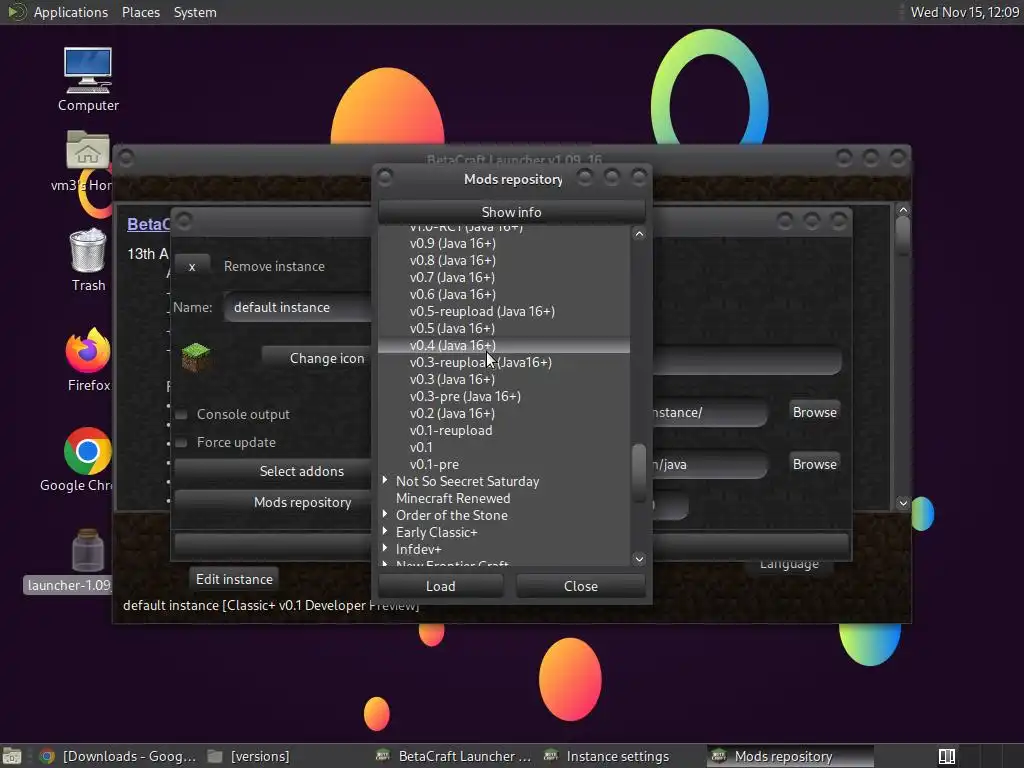Switch to BetaCraft Launcher taskbar entry
The height and width of the screenshot is (768, 1024).
pos(454,756)
